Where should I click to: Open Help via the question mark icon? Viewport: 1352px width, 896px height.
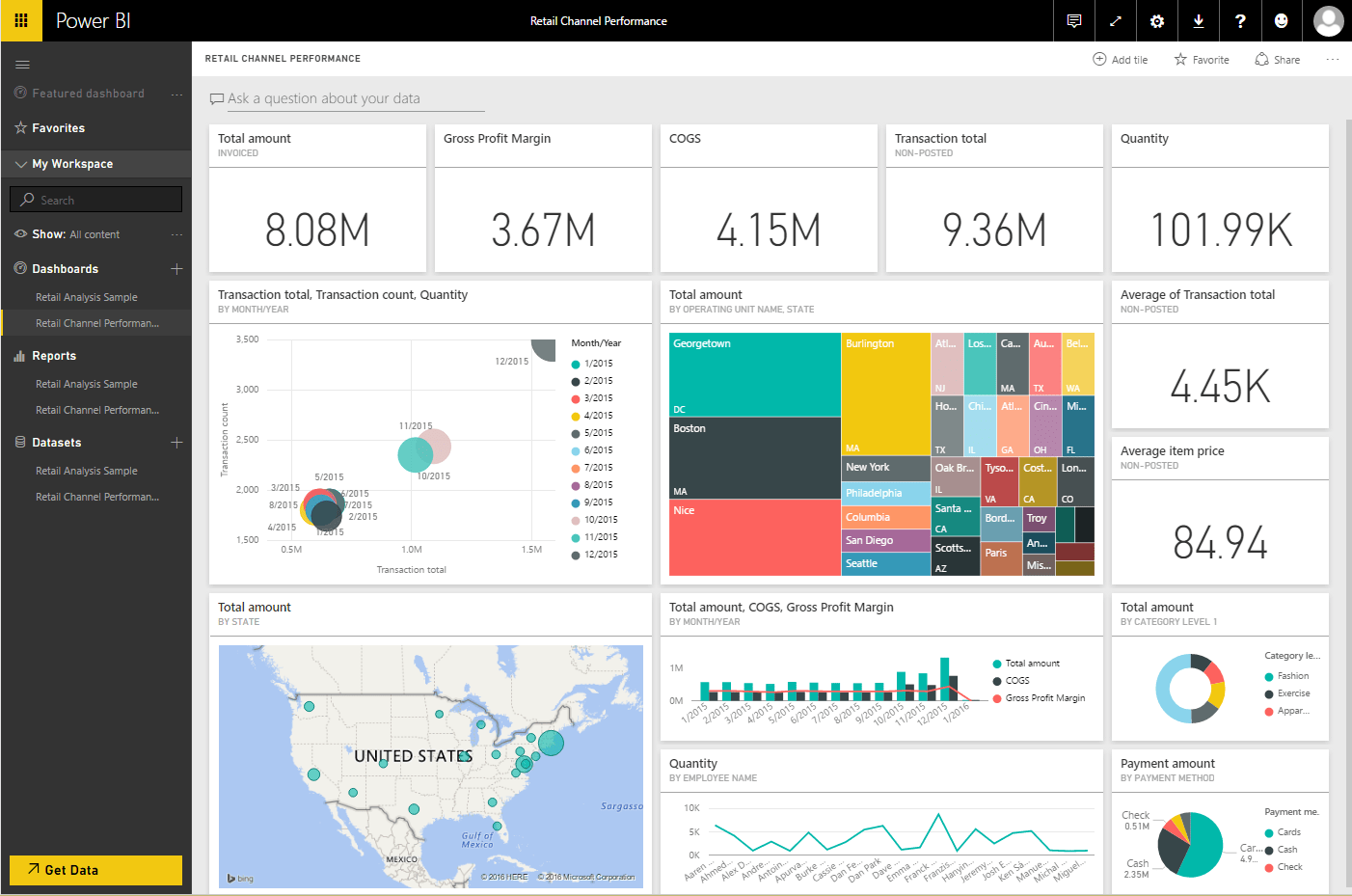coord(1240,20)
